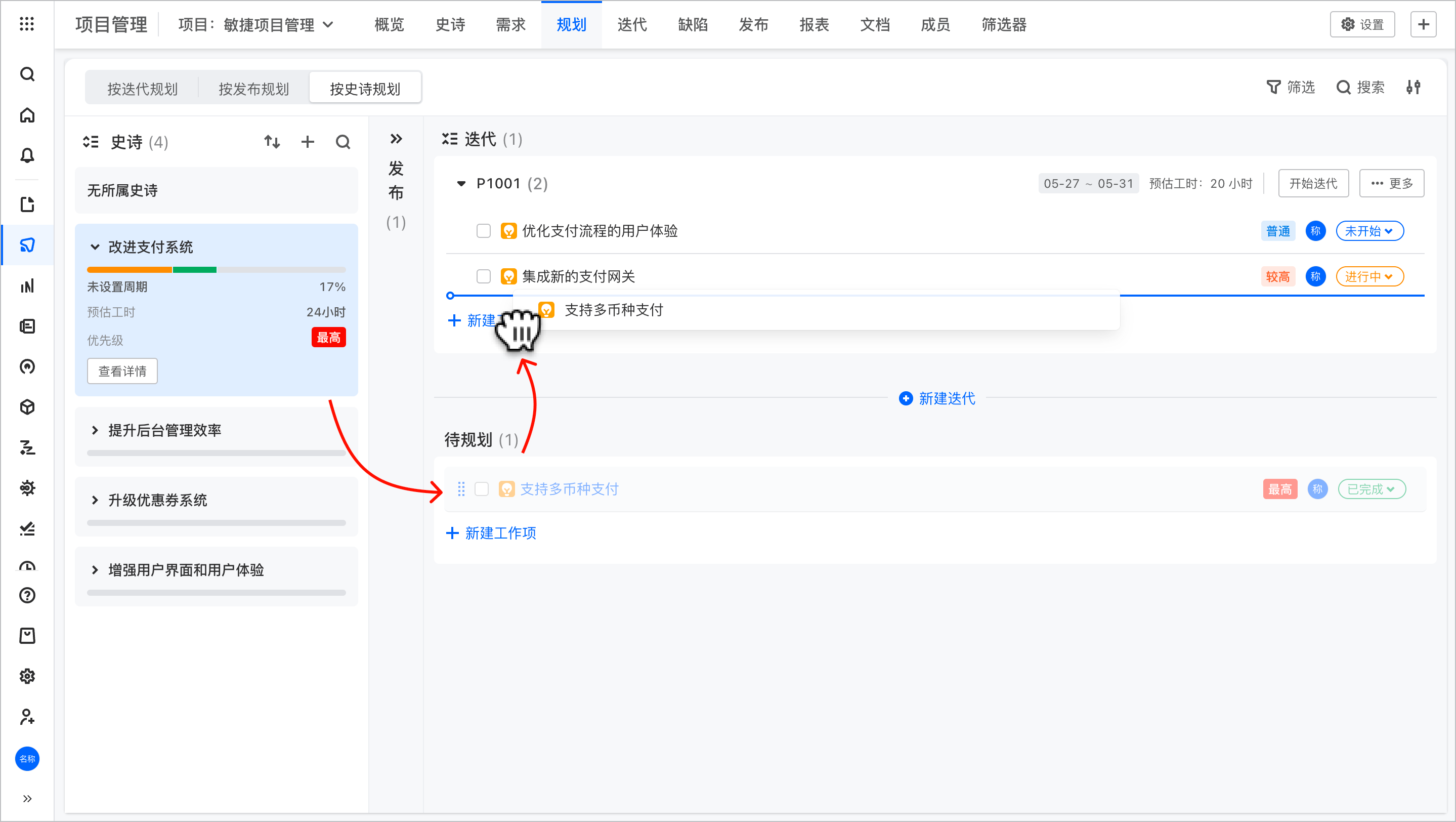The image size is (1456, 822).
Task: Expand the 发布 side panel chevron
Action: [x=396, y=139]
